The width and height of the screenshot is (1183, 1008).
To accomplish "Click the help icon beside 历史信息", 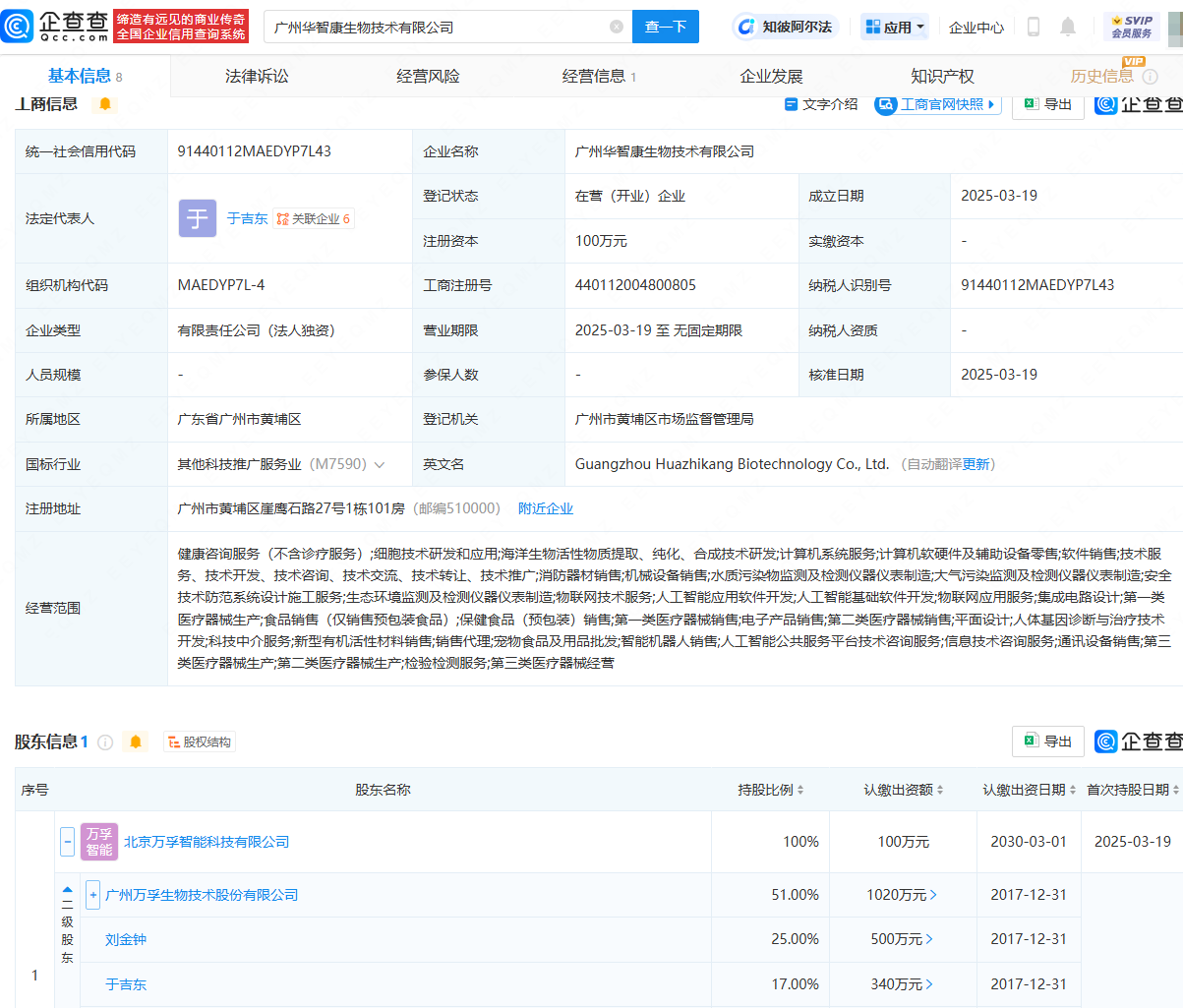I will pos(1150,77).
